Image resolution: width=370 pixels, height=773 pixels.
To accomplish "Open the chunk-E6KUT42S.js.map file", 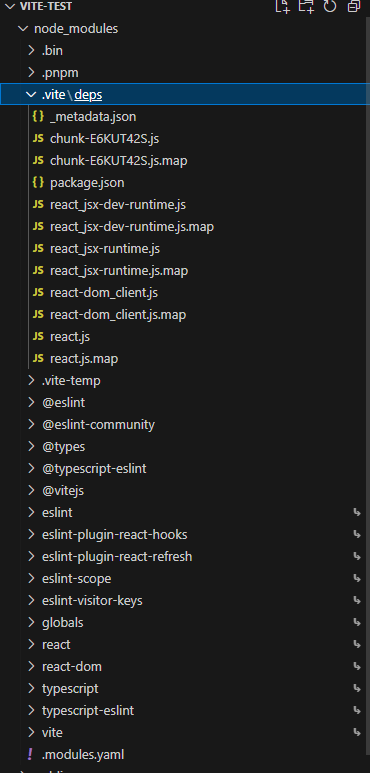I will 118,161.
